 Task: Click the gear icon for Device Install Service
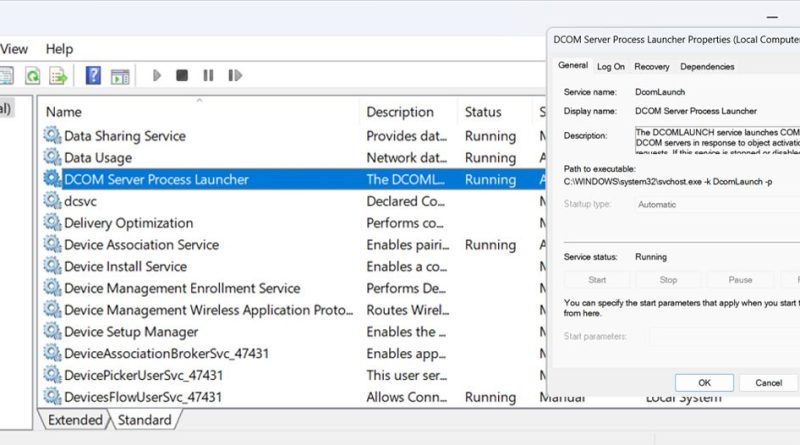point(52,266)
